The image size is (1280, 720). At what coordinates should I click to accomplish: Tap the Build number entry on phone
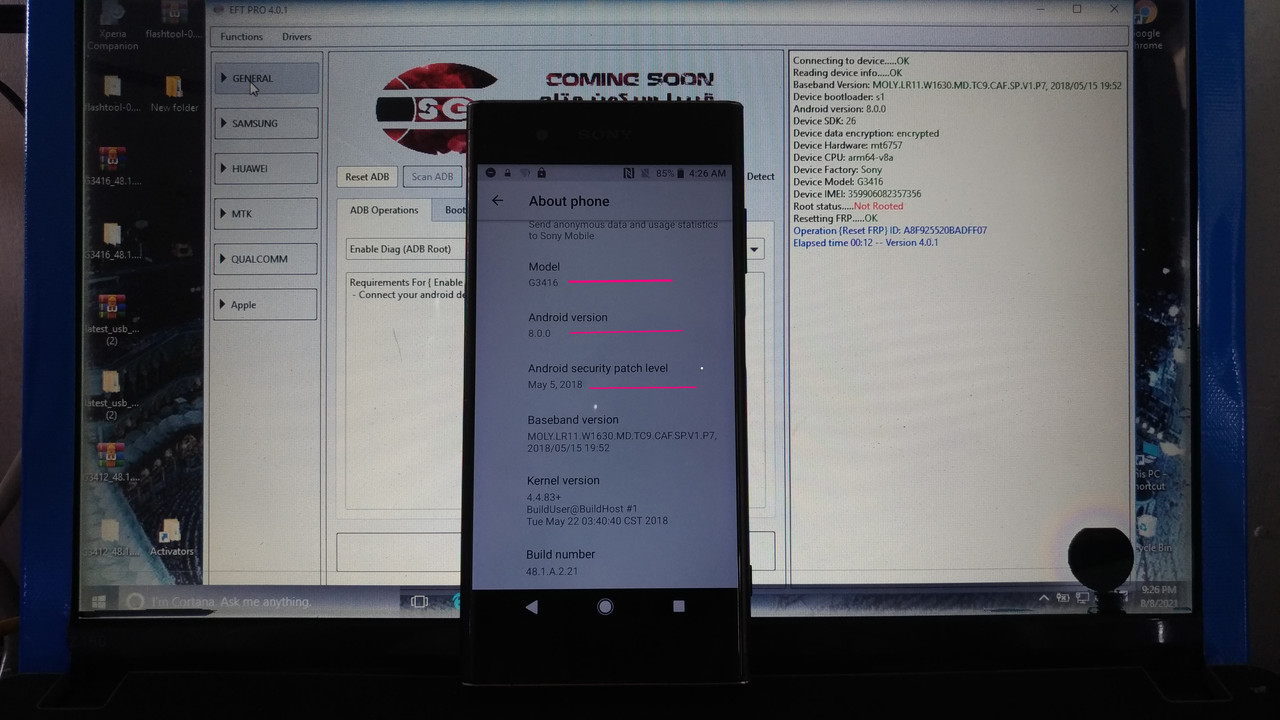click(x=606, y=562)
